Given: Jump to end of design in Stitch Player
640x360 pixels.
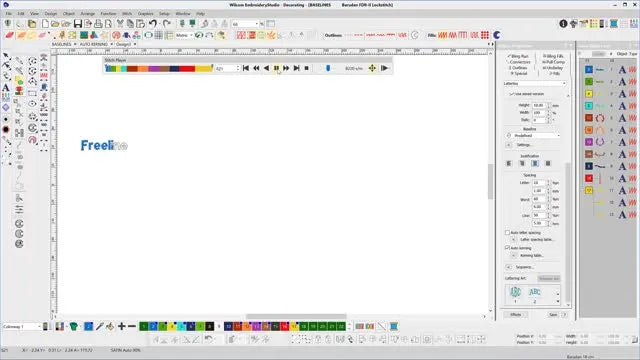Looking at the screenshot, I should (296, 68).
